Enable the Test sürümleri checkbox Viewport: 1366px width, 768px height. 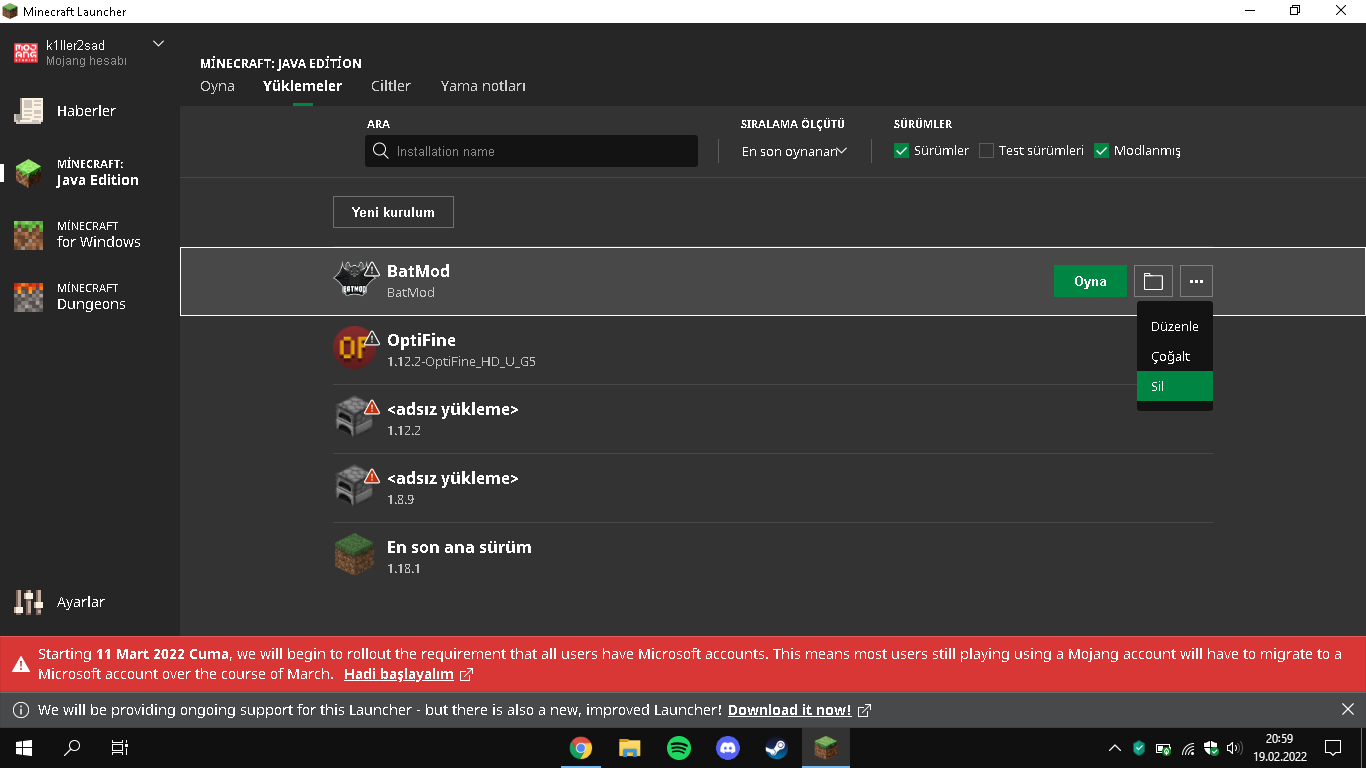[x=986, y=151]
